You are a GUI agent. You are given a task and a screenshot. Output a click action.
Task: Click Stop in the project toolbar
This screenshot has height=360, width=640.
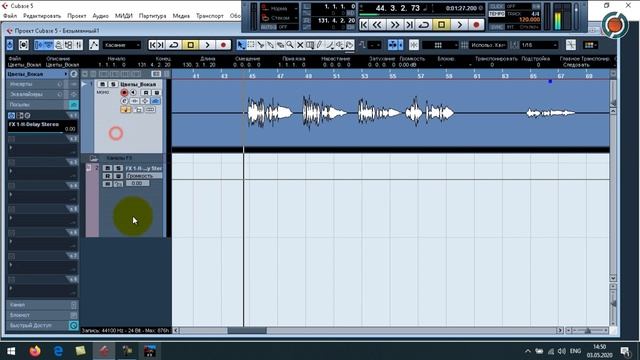pos(190,45)
